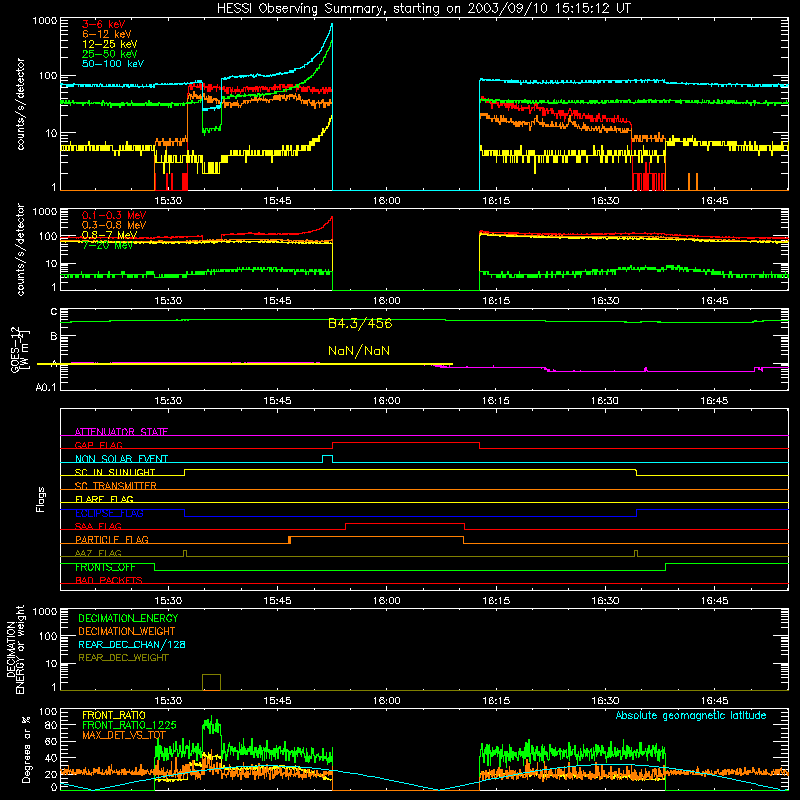Select the yellow FRONT_RATIO legend label
Screen dimensions: 800x800
click(x=114, y=715)
